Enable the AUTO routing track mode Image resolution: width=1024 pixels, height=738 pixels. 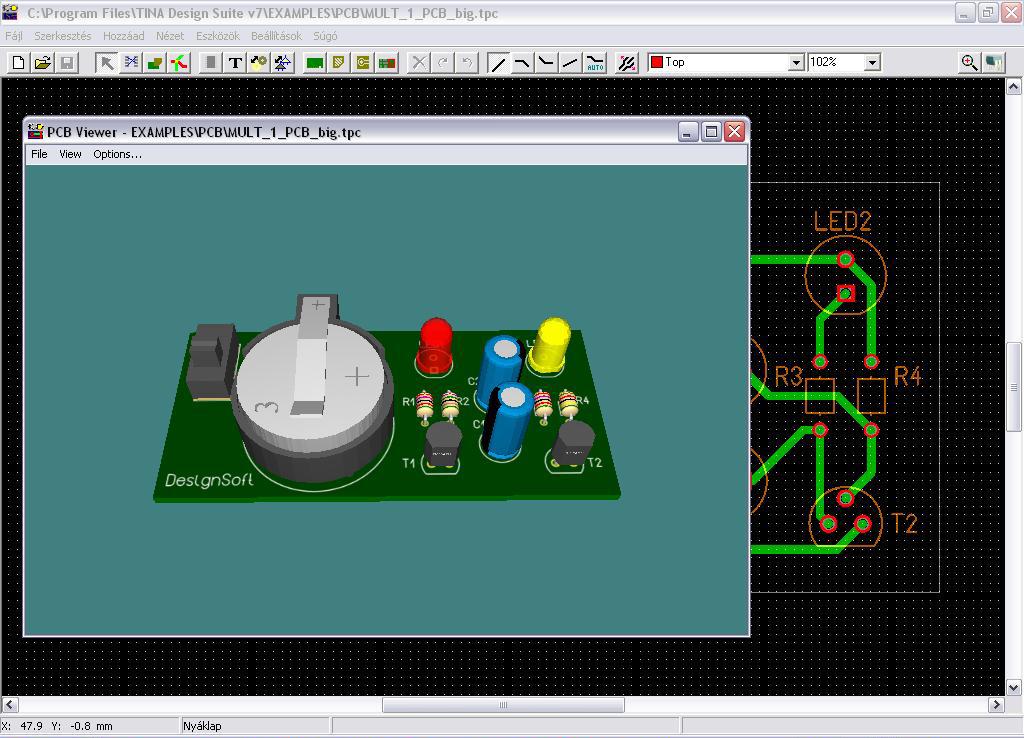[x=595, y=63]
